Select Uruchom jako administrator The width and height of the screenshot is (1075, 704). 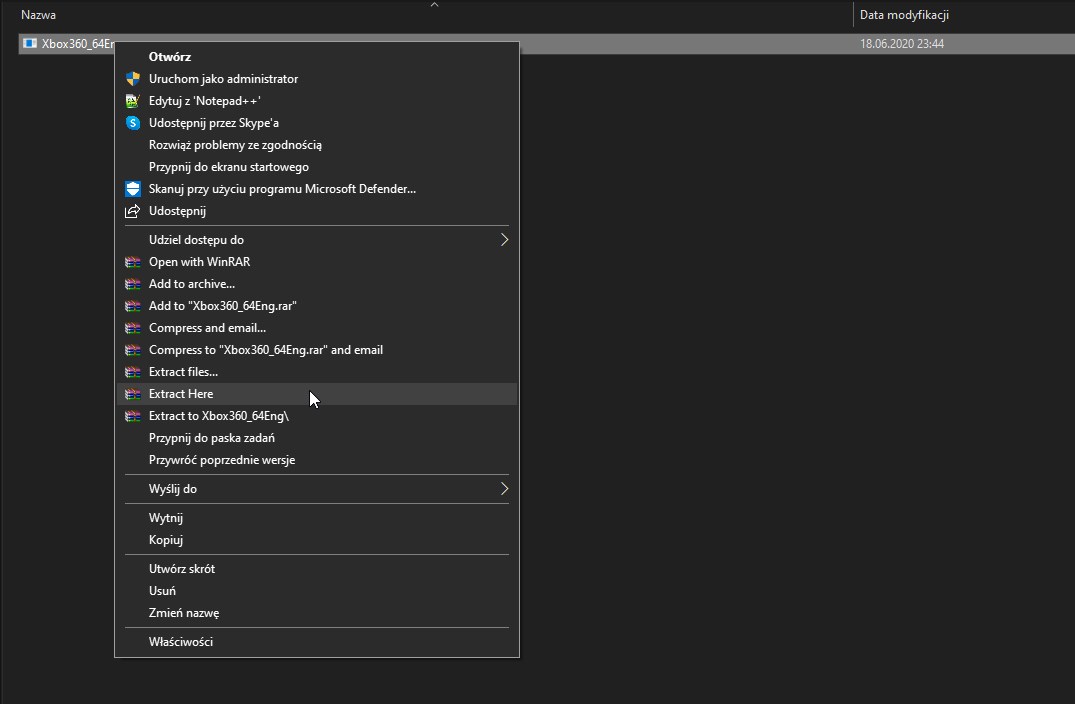tap(317, 79)
